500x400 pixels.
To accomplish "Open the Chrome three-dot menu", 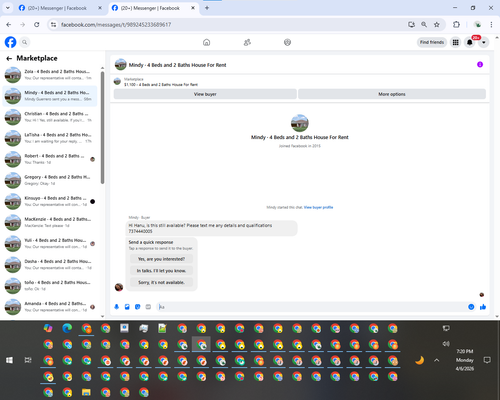I will point(491,25).
